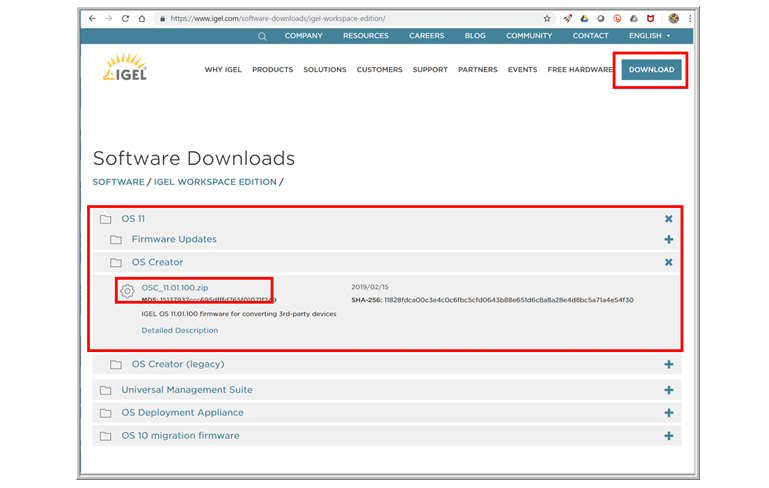
Task: Open the browser profile avatar
Action: tap(674, 19)
